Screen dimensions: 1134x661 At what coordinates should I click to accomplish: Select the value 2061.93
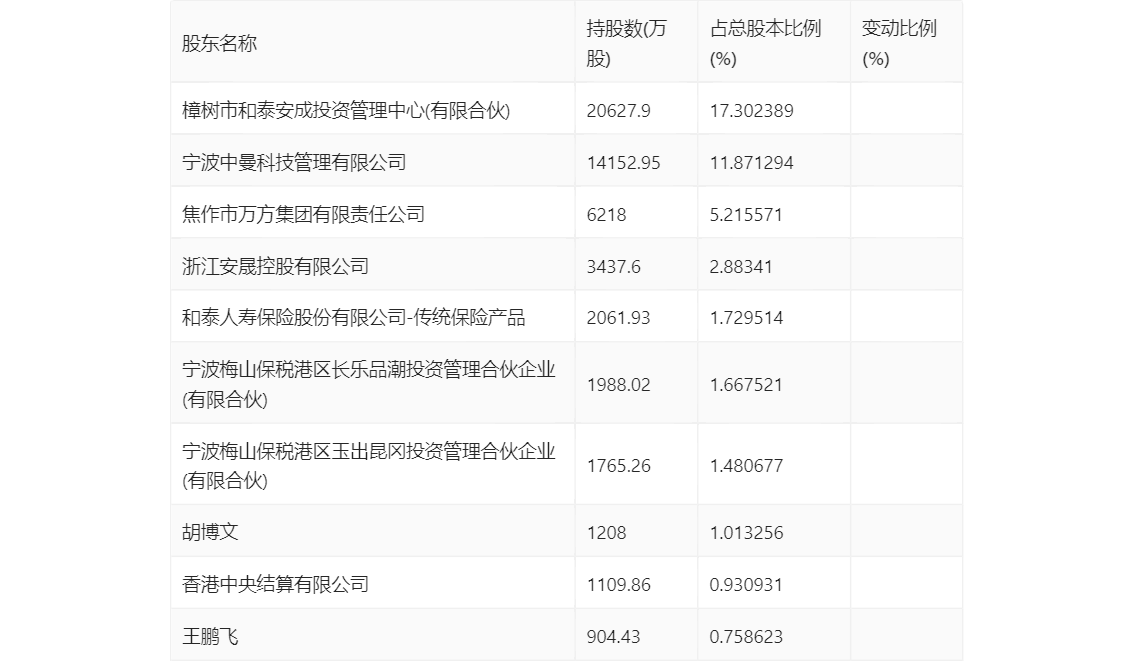[618, 317]
